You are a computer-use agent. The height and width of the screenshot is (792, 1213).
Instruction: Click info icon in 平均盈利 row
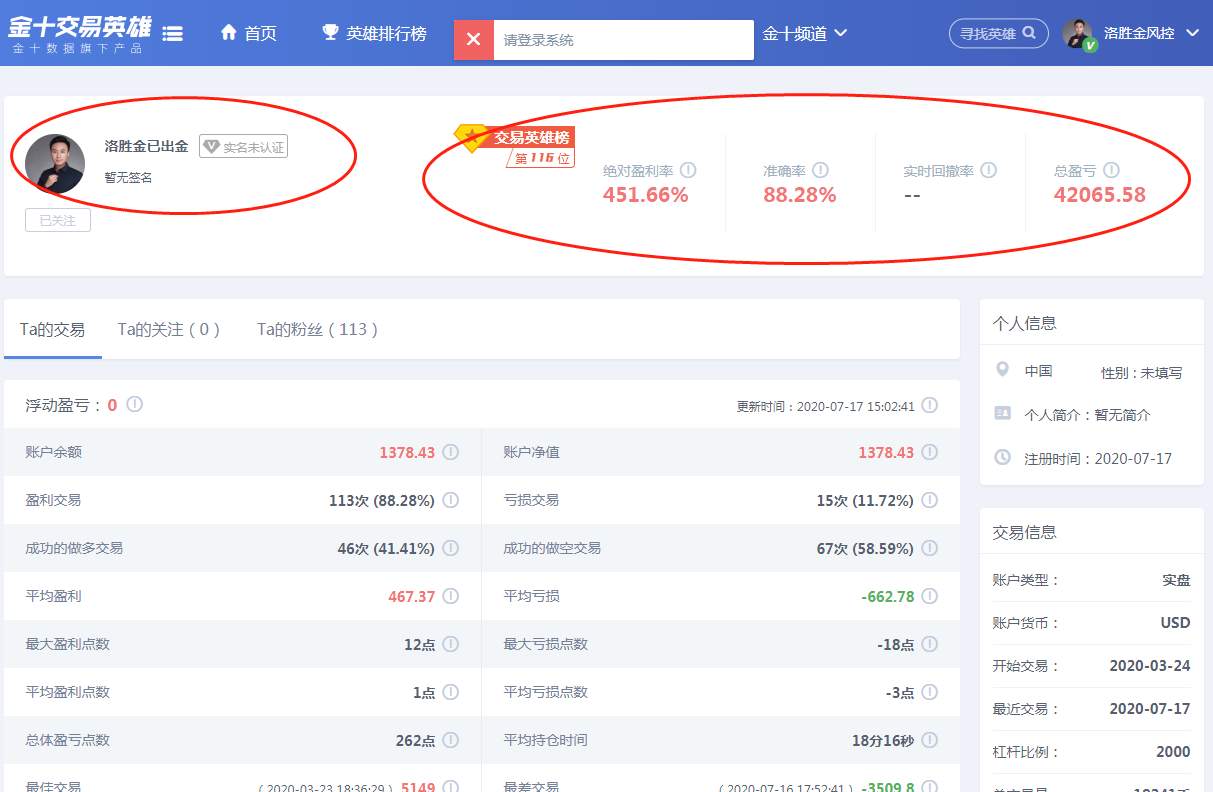pos(451,596)
